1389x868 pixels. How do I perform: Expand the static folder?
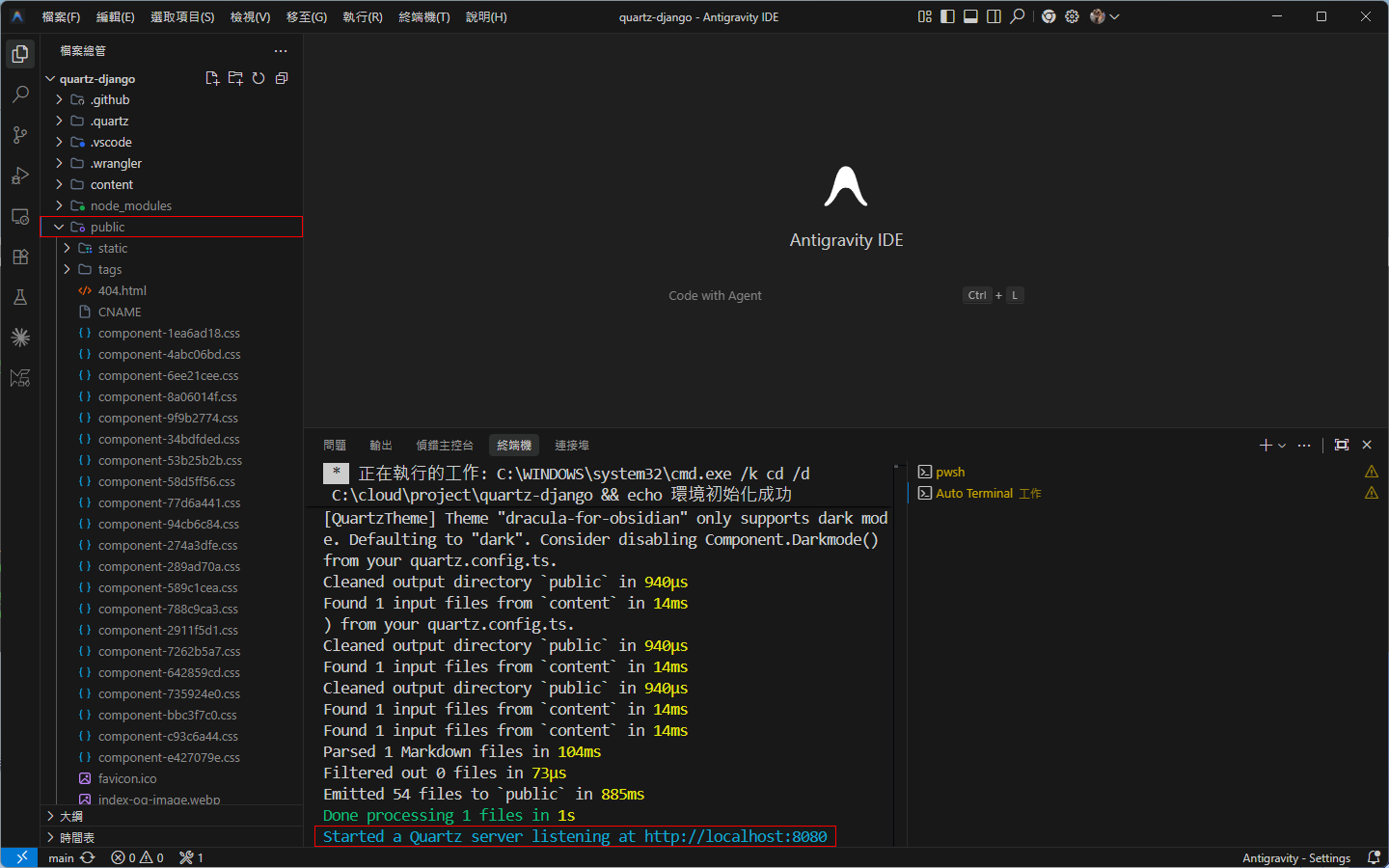point(172,248)
